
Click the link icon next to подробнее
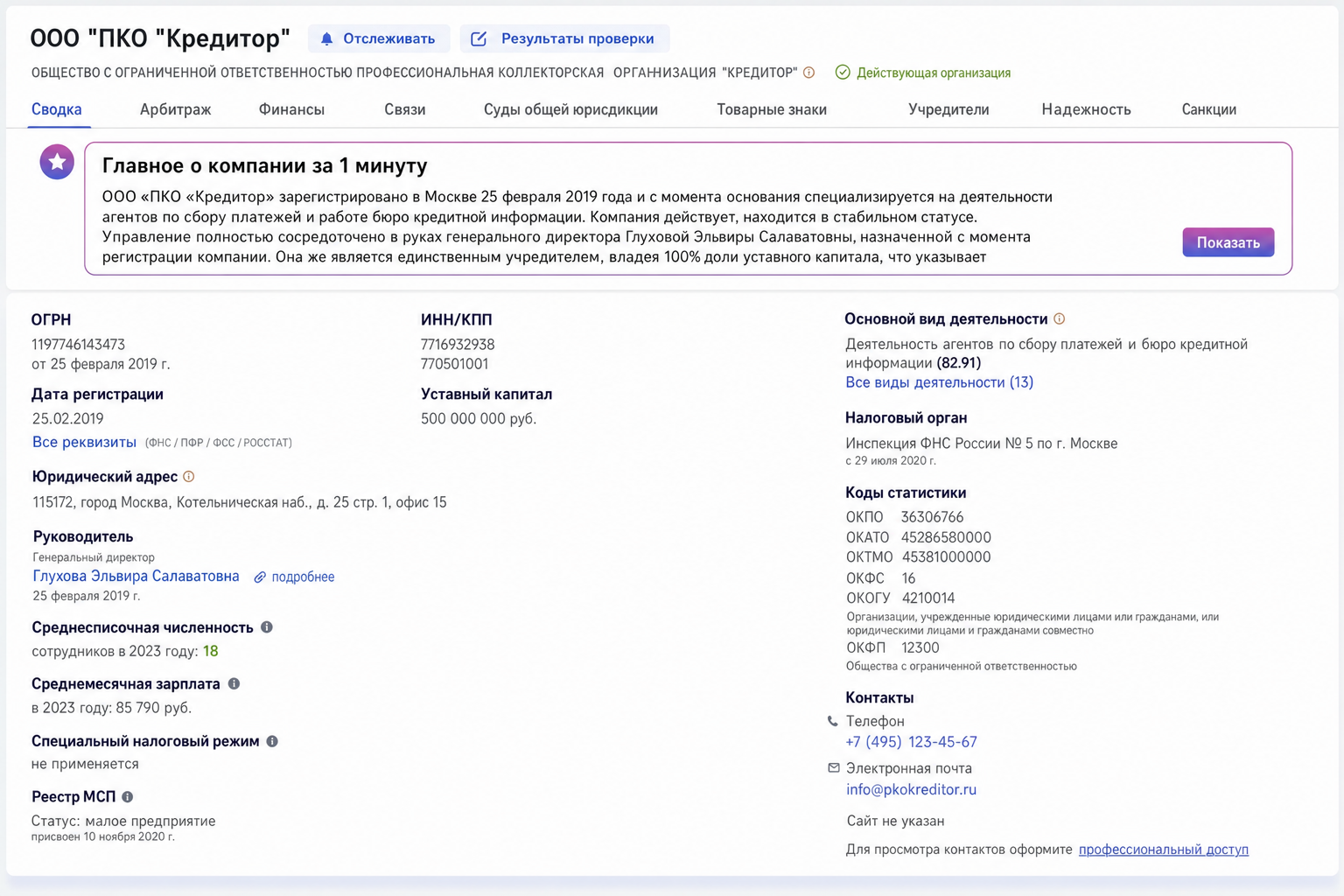[260, 577]
